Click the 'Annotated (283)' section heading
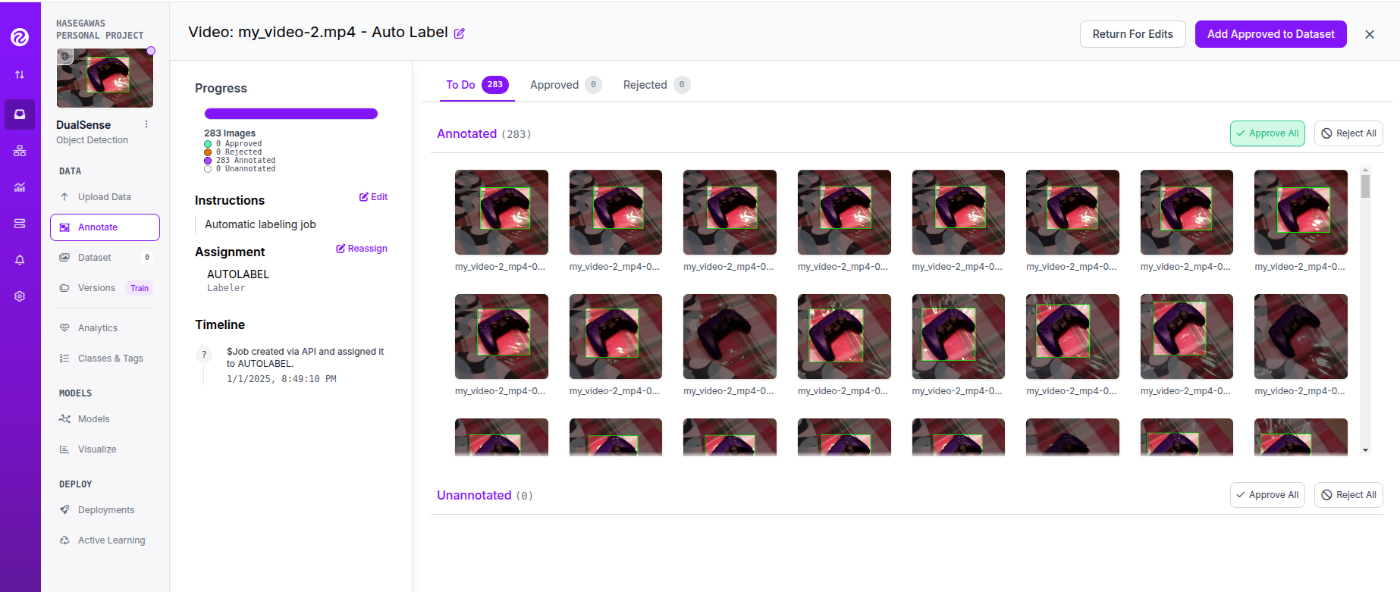 (x=484, y=133)
